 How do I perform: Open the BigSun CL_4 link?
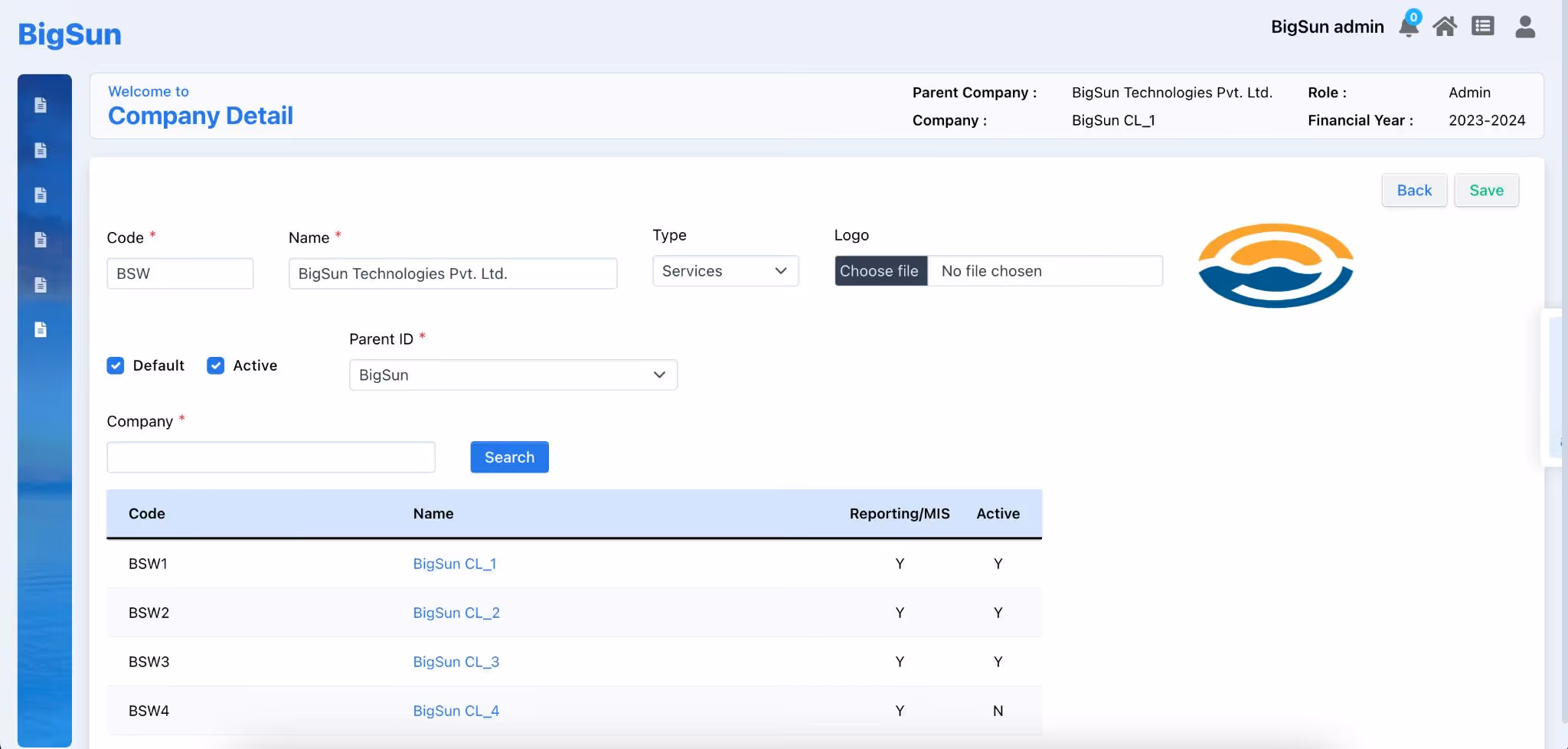tap(456, 711)
